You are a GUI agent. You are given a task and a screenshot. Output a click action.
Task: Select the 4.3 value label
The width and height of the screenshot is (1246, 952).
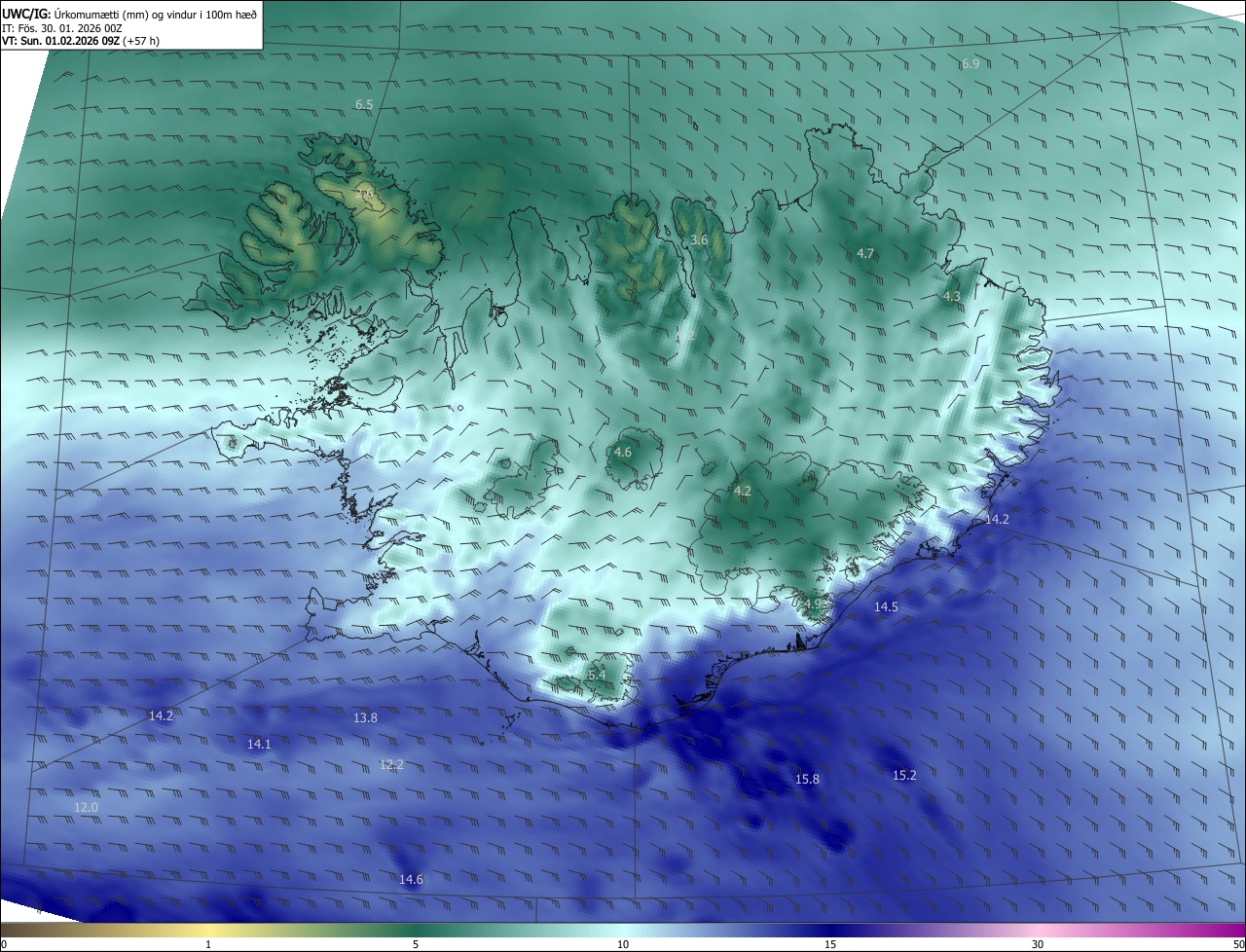click(x=951, y=296)
